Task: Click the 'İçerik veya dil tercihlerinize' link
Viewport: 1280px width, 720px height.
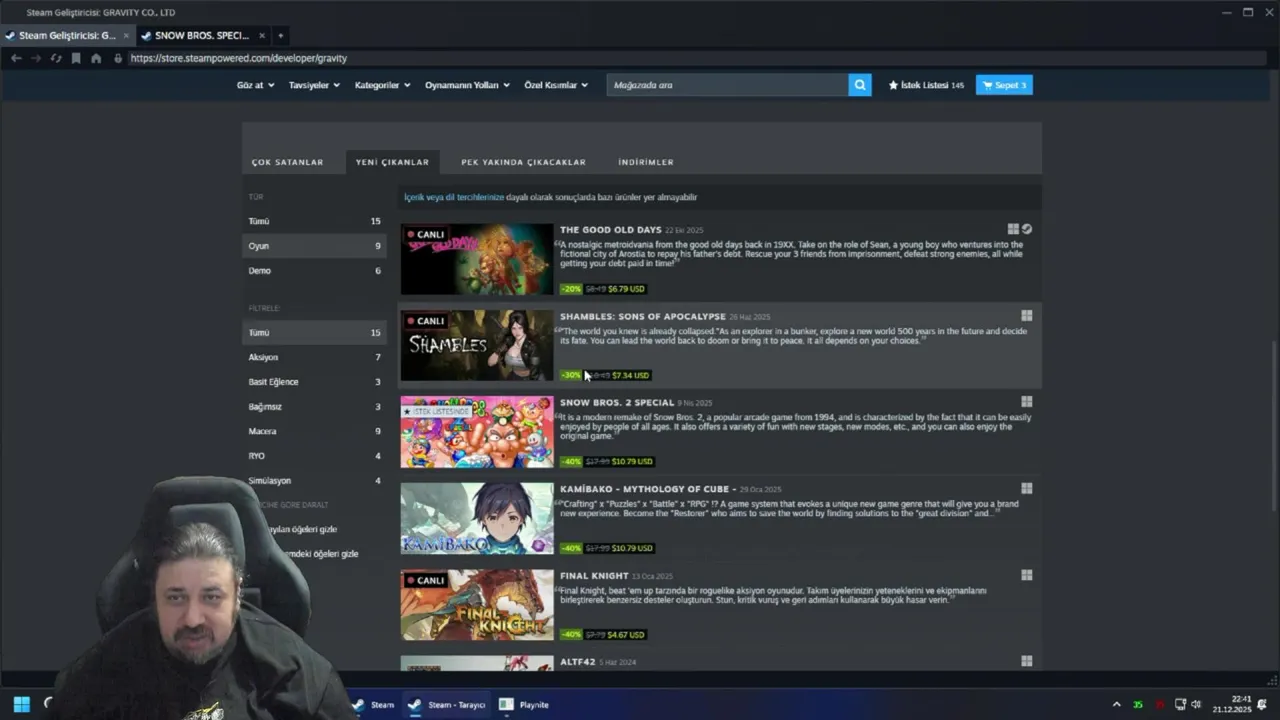Action: (454, 197)
